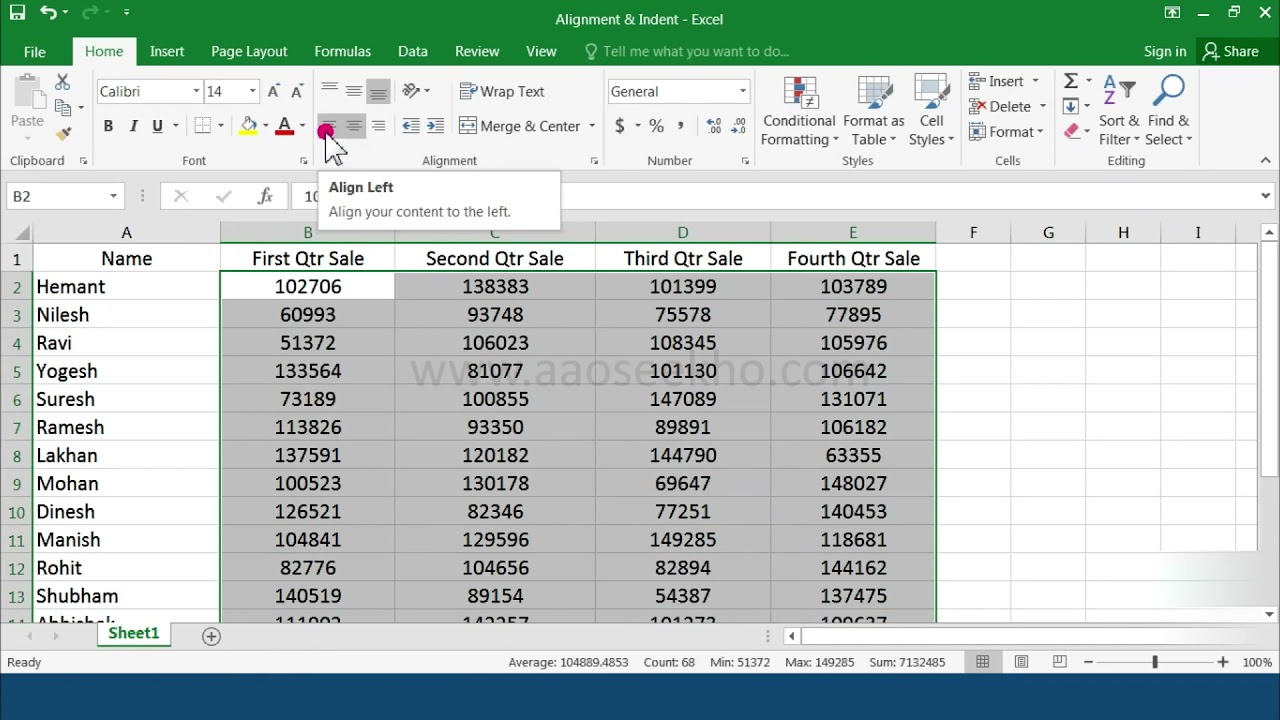Apply Percent Style format
The height and width of the screenshot is (720, 1280).
coord(656,126)
